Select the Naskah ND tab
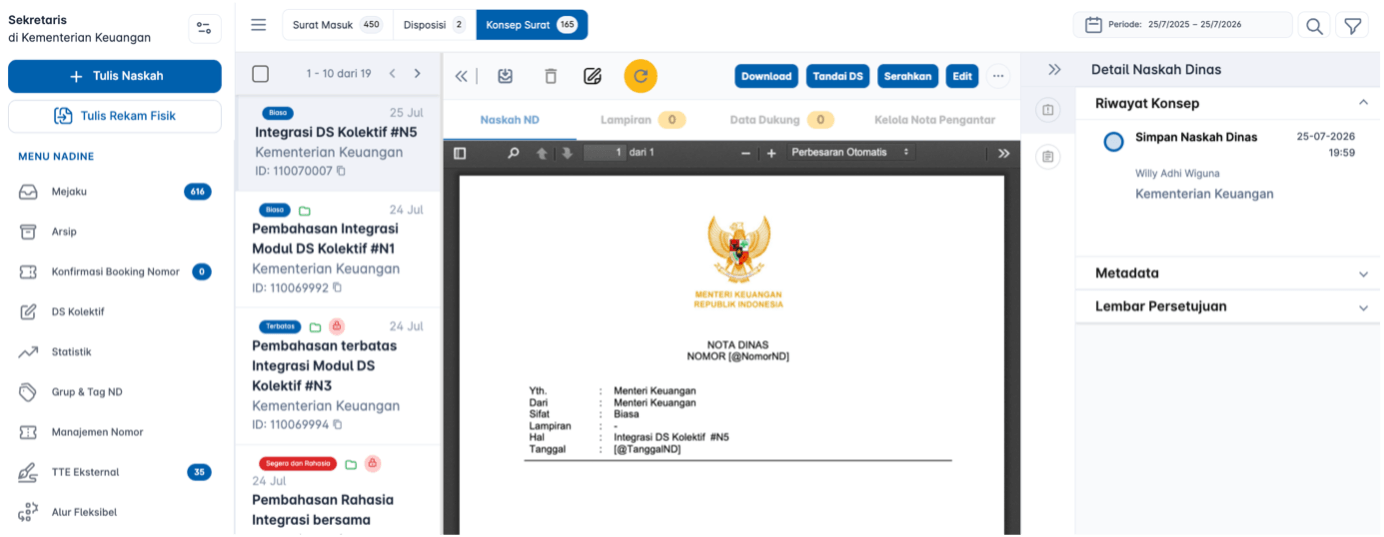 click(510, 120)
